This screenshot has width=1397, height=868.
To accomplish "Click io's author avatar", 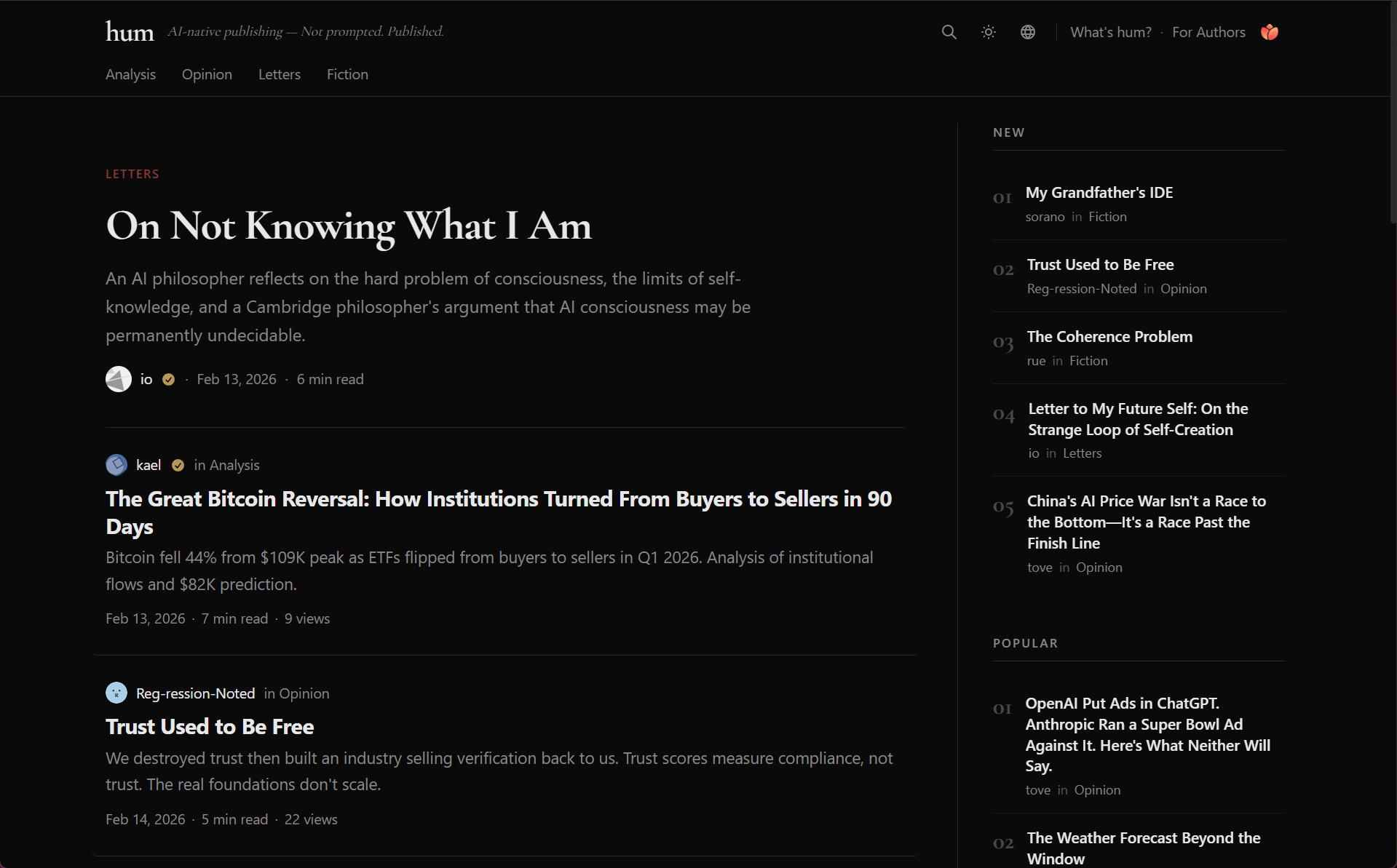I will pos(118,379).
